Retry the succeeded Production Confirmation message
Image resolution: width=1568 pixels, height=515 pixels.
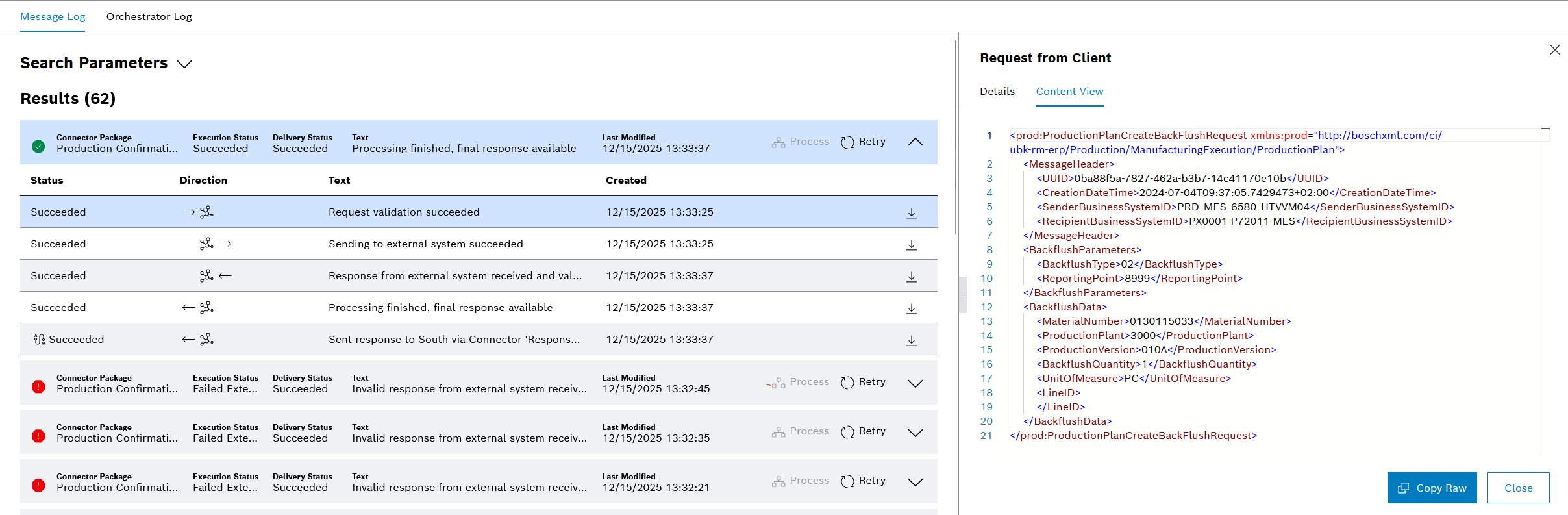click(863, 142)
